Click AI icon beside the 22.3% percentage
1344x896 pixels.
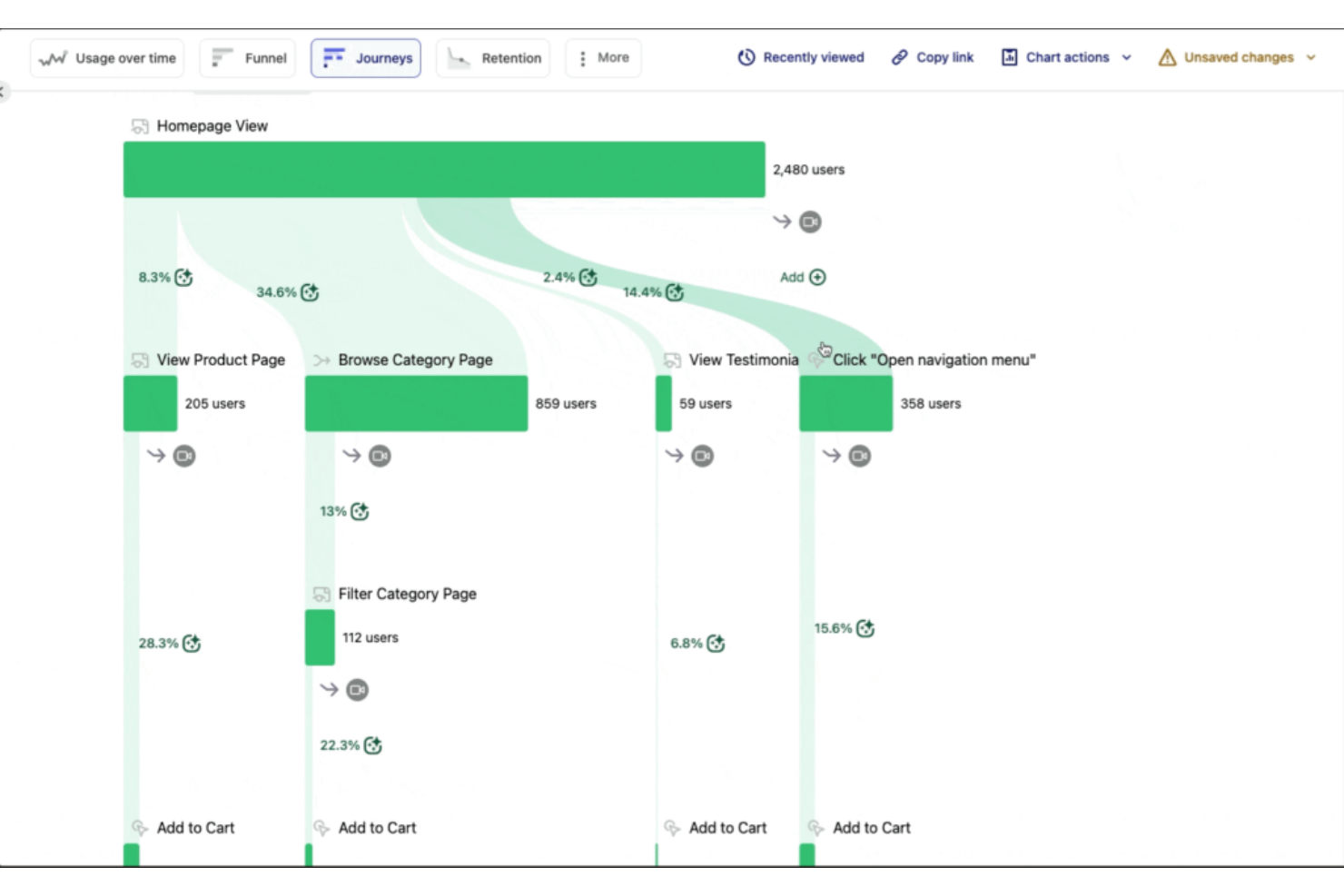tap(373, 744)
